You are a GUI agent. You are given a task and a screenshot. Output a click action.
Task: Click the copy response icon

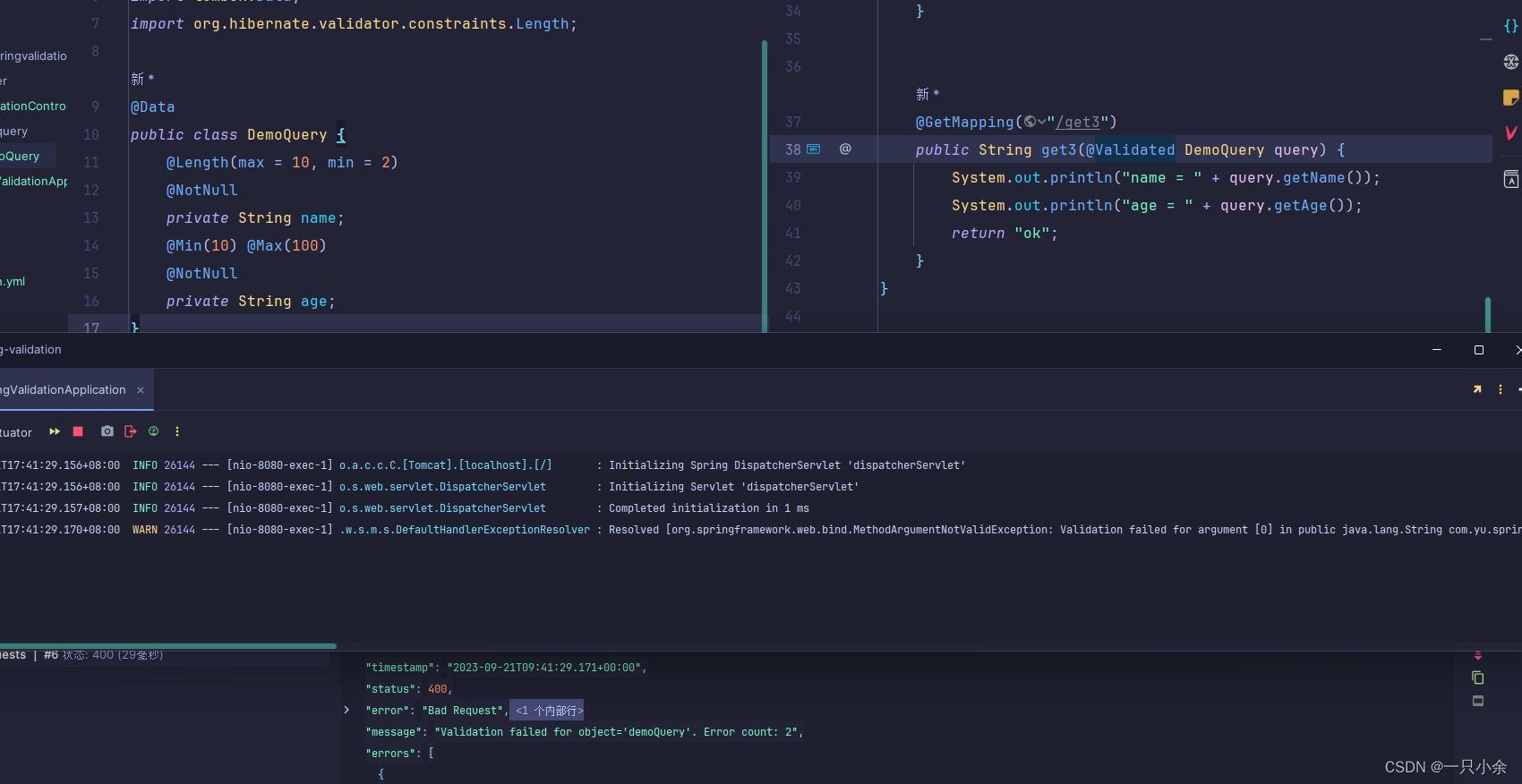coord(1478,678)
